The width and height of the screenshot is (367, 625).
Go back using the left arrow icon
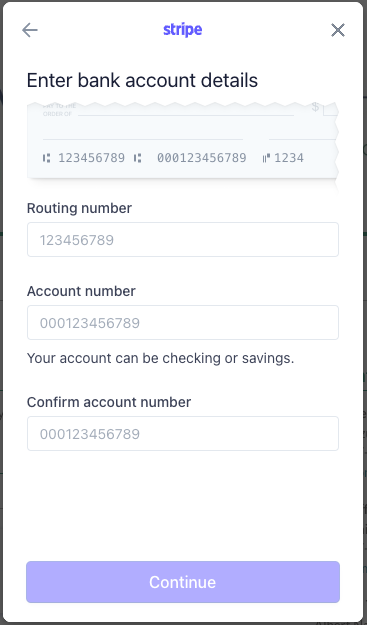tap(30, 30)
